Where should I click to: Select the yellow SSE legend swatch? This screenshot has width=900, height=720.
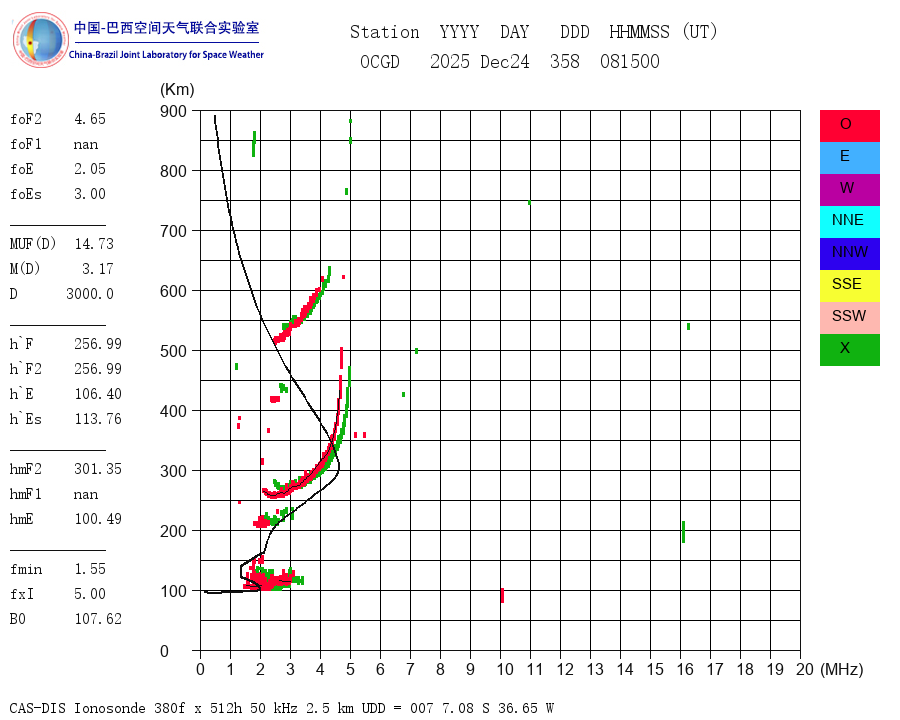click(849, 286)
